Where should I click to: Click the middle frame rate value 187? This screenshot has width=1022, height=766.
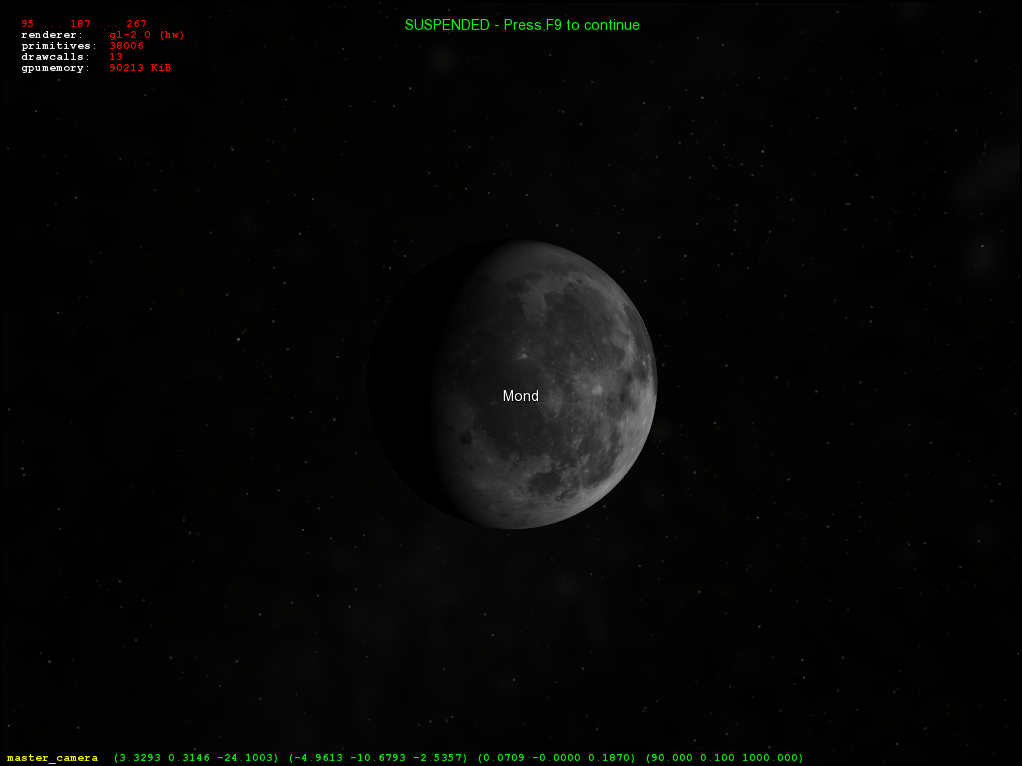pos(80,23)
